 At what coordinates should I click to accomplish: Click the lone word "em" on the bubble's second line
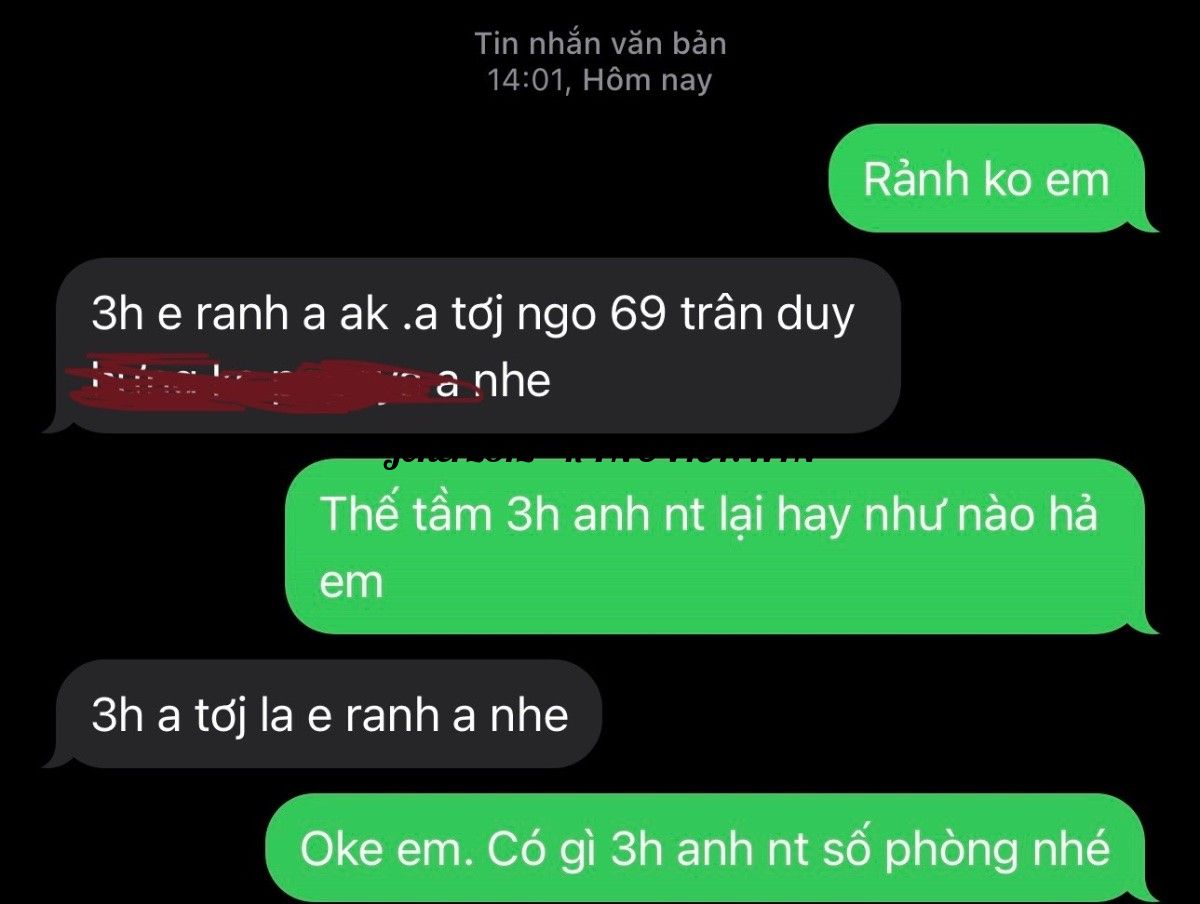(x=351, y=582)
